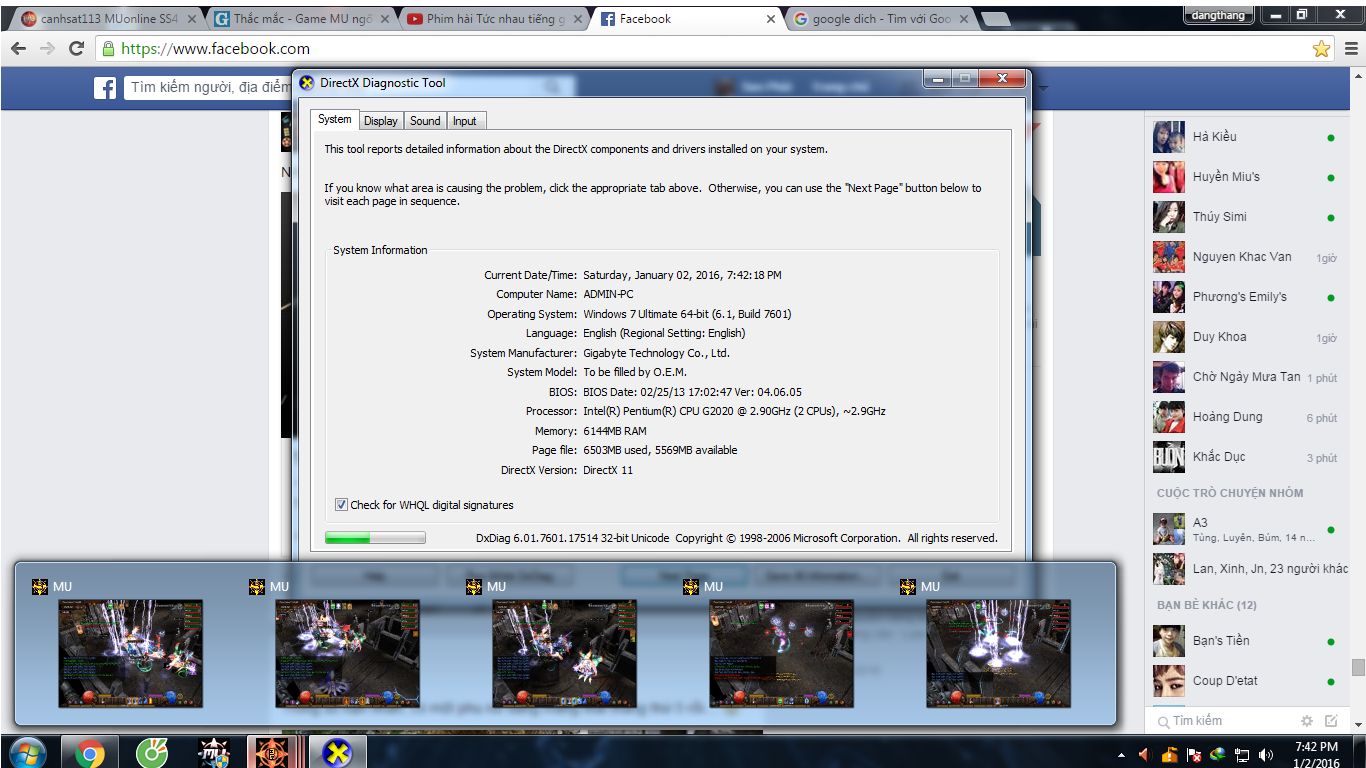Open a new Chrome tab
The width and height of the screenshot is (1366, 768).
tap(995, 19)
